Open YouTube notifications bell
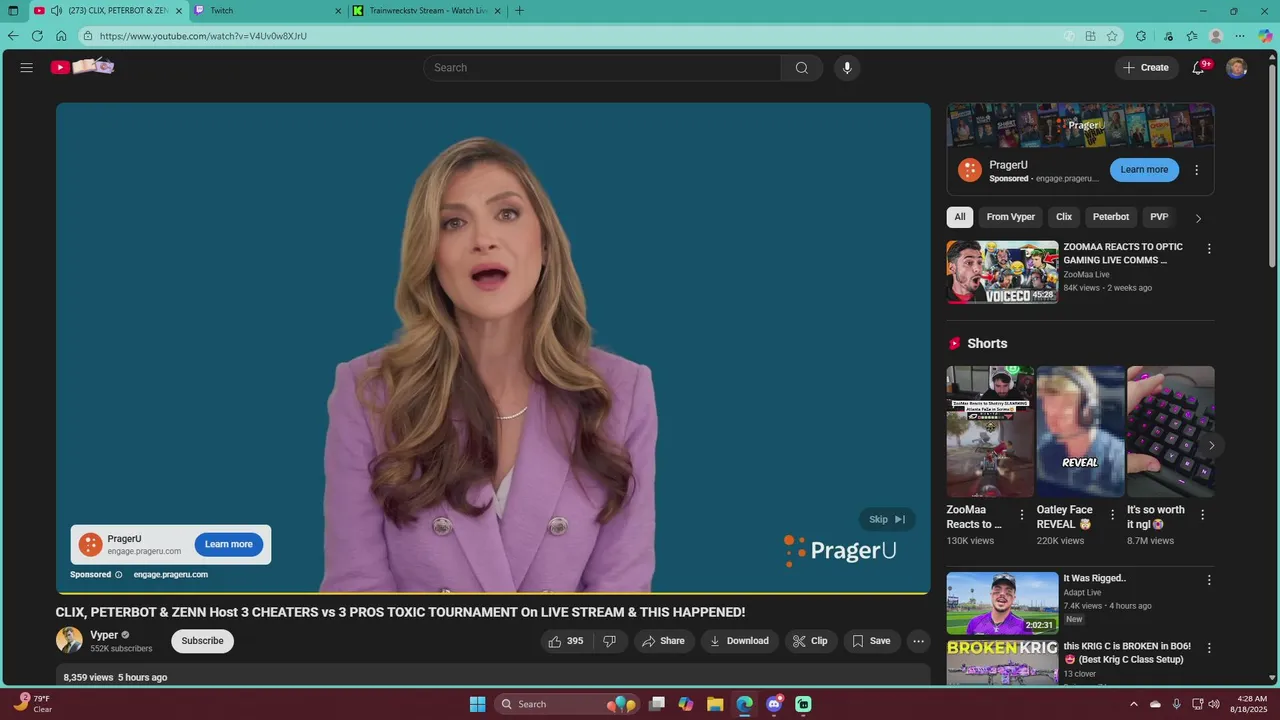This screenshot has height=720, width=1280. click(1199, 67)
